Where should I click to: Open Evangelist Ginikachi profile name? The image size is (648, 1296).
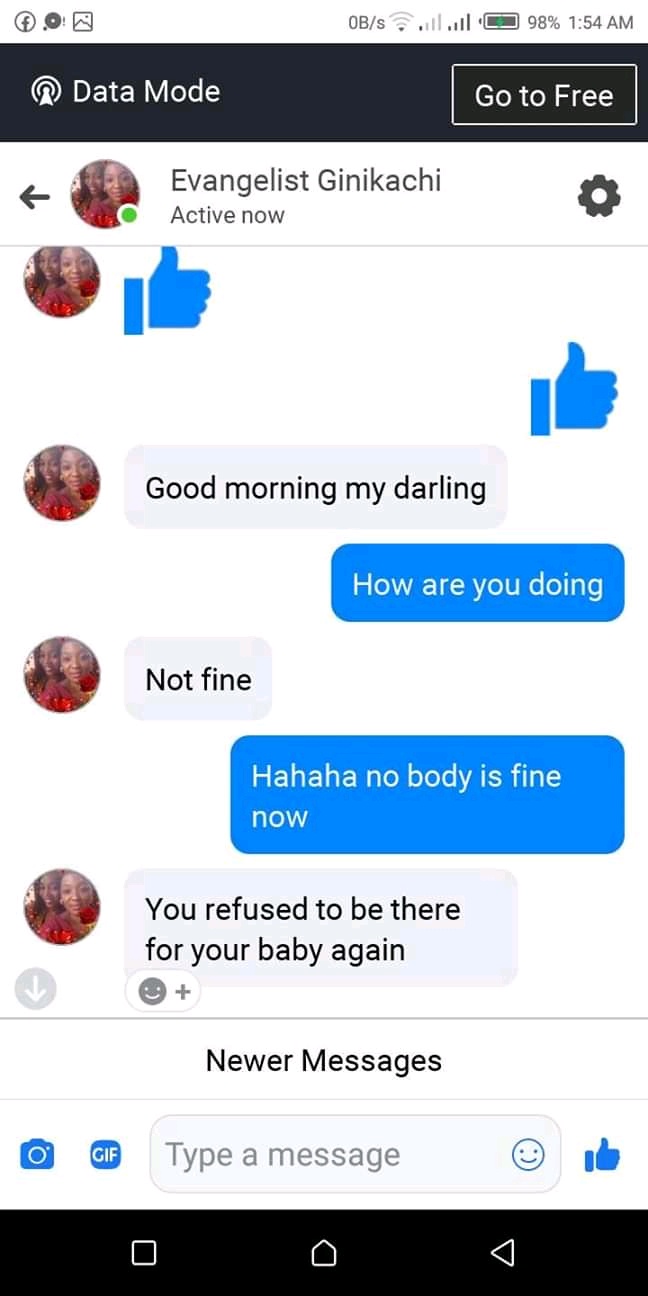coord(306,180)
